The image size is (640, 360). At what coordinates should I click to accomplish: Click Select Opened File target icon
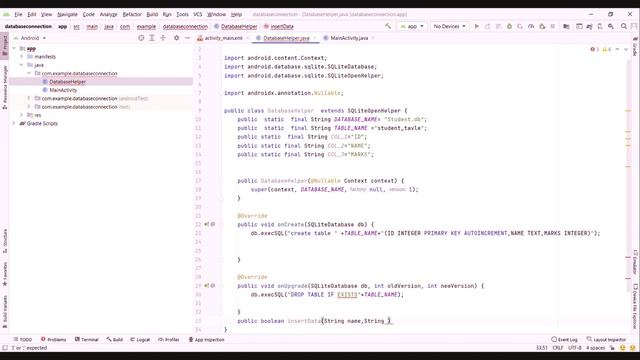coord(141,38)
